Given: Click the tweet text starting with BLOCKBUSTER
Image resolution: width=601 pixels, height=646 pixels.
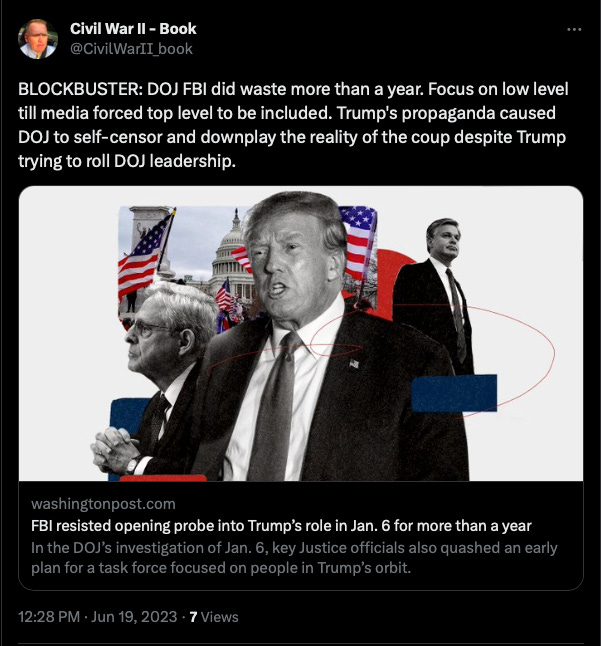Looking at the screenshot, I should click(x=293, y=125).
